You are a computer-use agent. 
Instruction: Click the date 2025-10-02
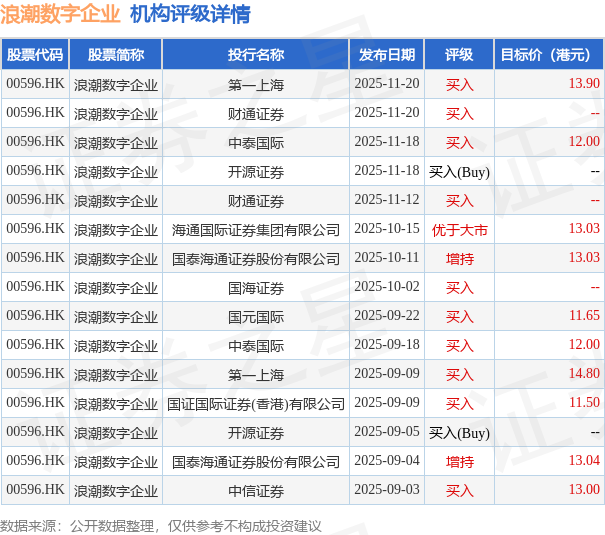coord(387,286)
